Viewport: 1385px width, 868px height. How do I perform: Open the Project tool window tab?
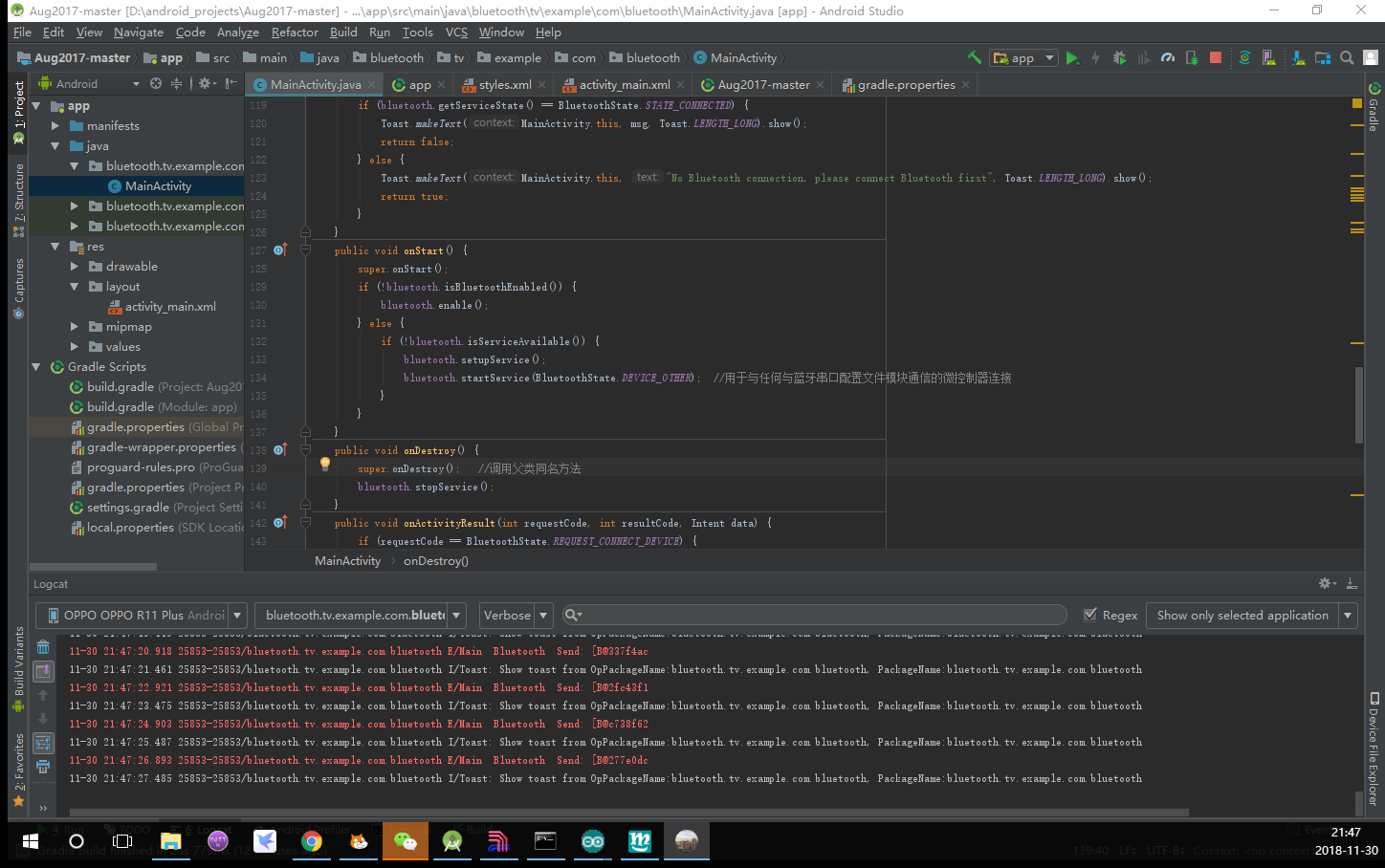coord(19,112)
